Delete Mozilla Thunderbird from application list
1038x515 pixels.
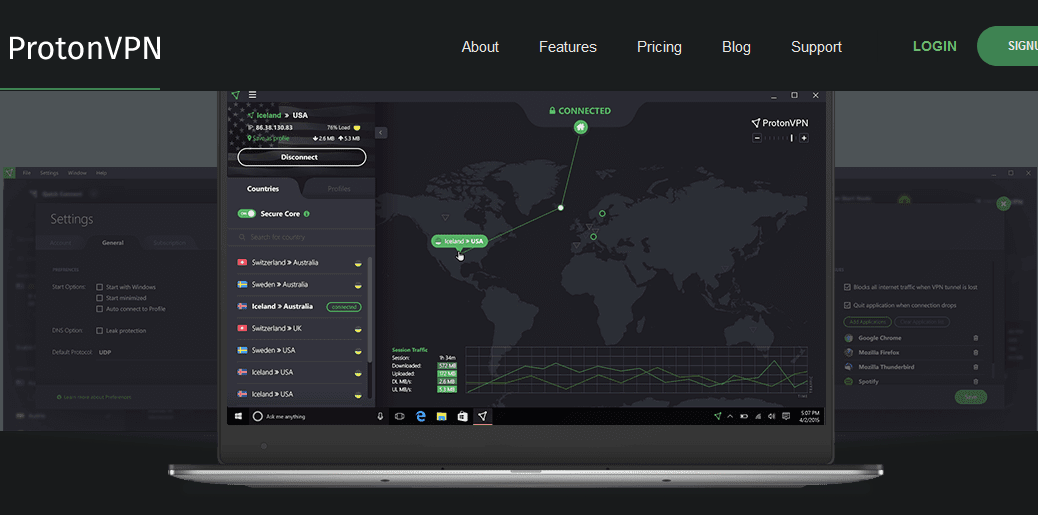(975, 367)
